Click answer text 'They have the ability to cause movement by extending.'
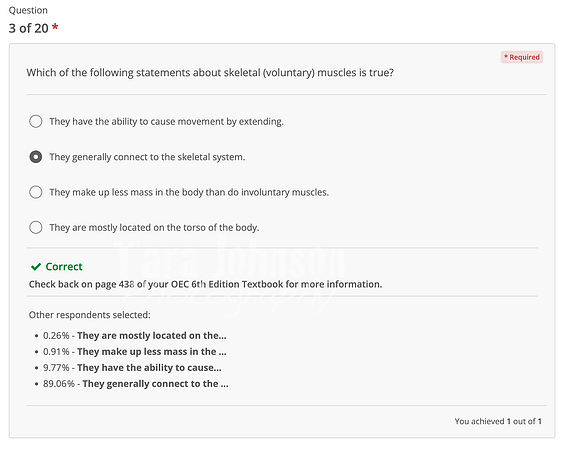567x450 pixels. [166, 122]
